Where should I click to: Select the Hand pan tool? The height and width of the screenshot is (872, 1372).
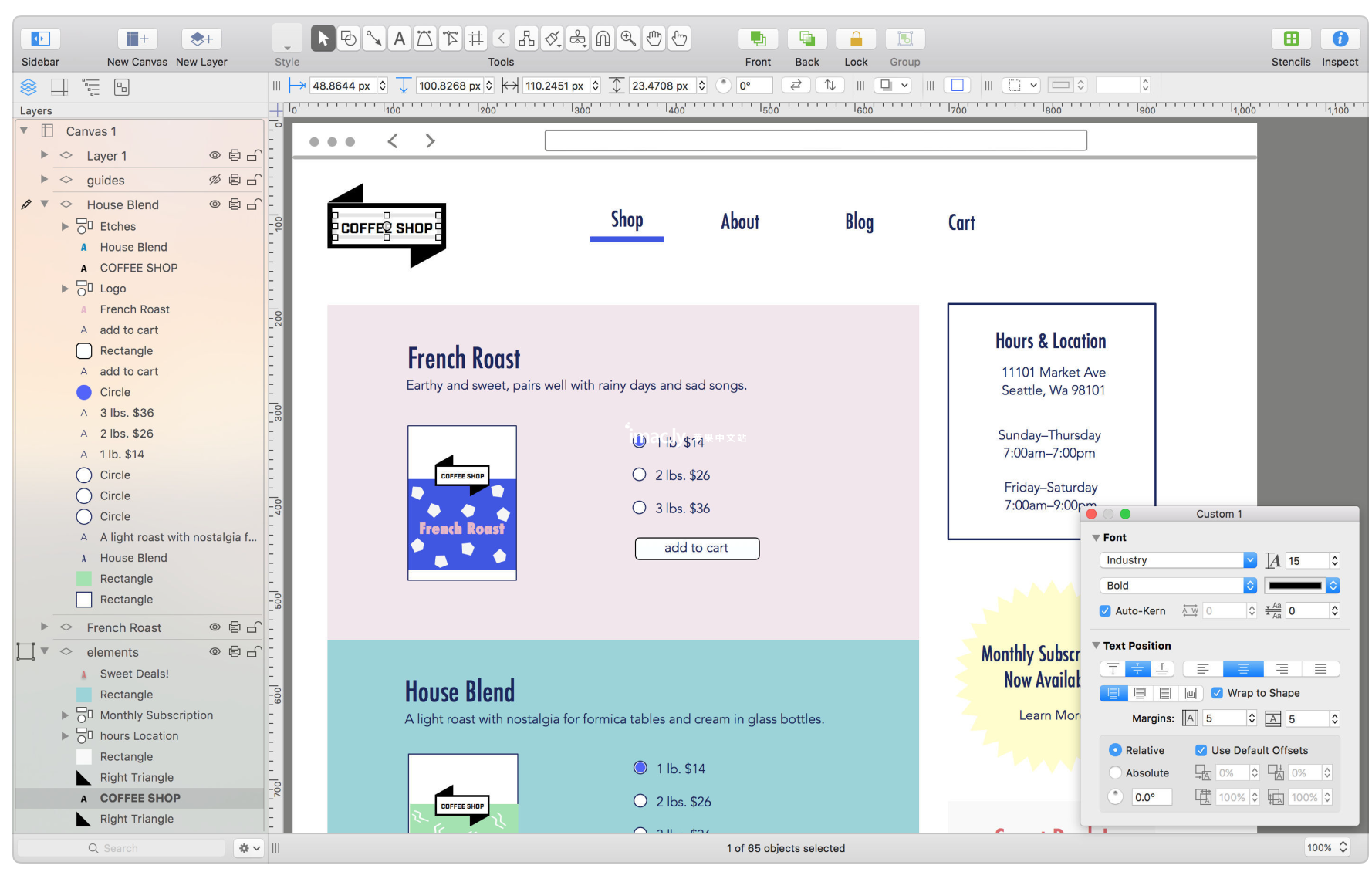click(654, 39)
